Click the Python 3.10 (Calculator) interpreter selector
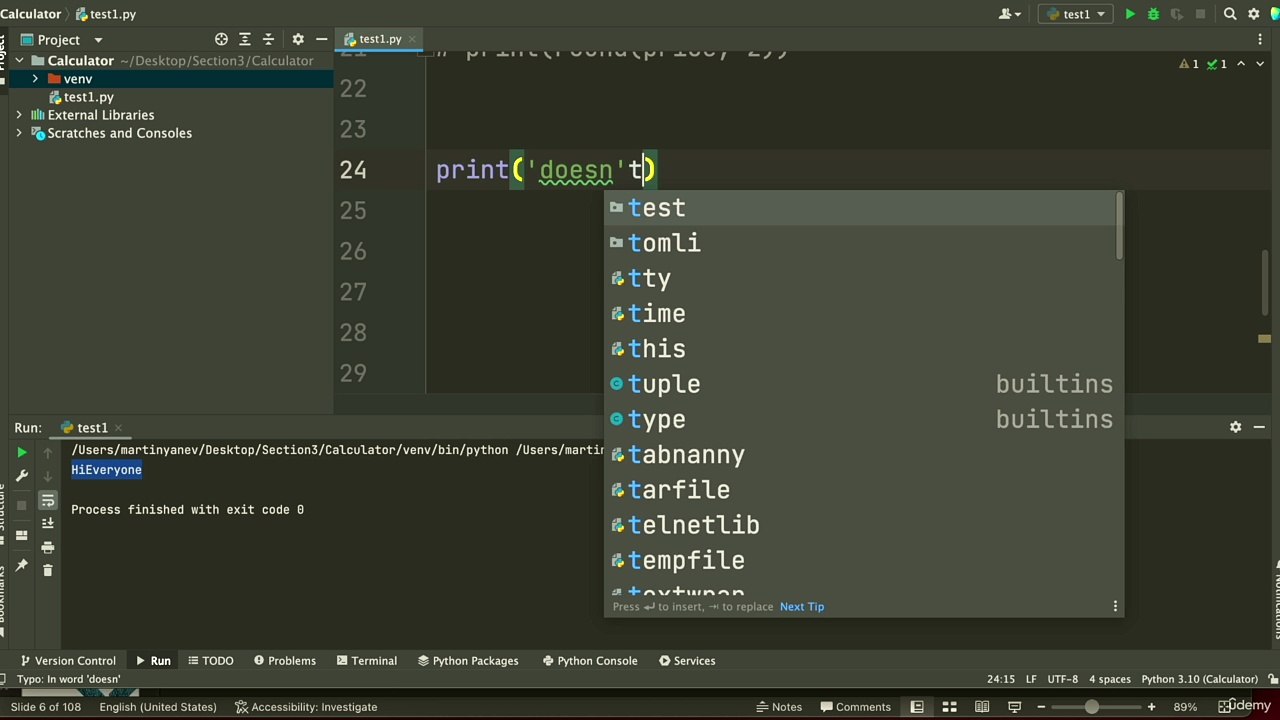 [x=1200, y=679]
